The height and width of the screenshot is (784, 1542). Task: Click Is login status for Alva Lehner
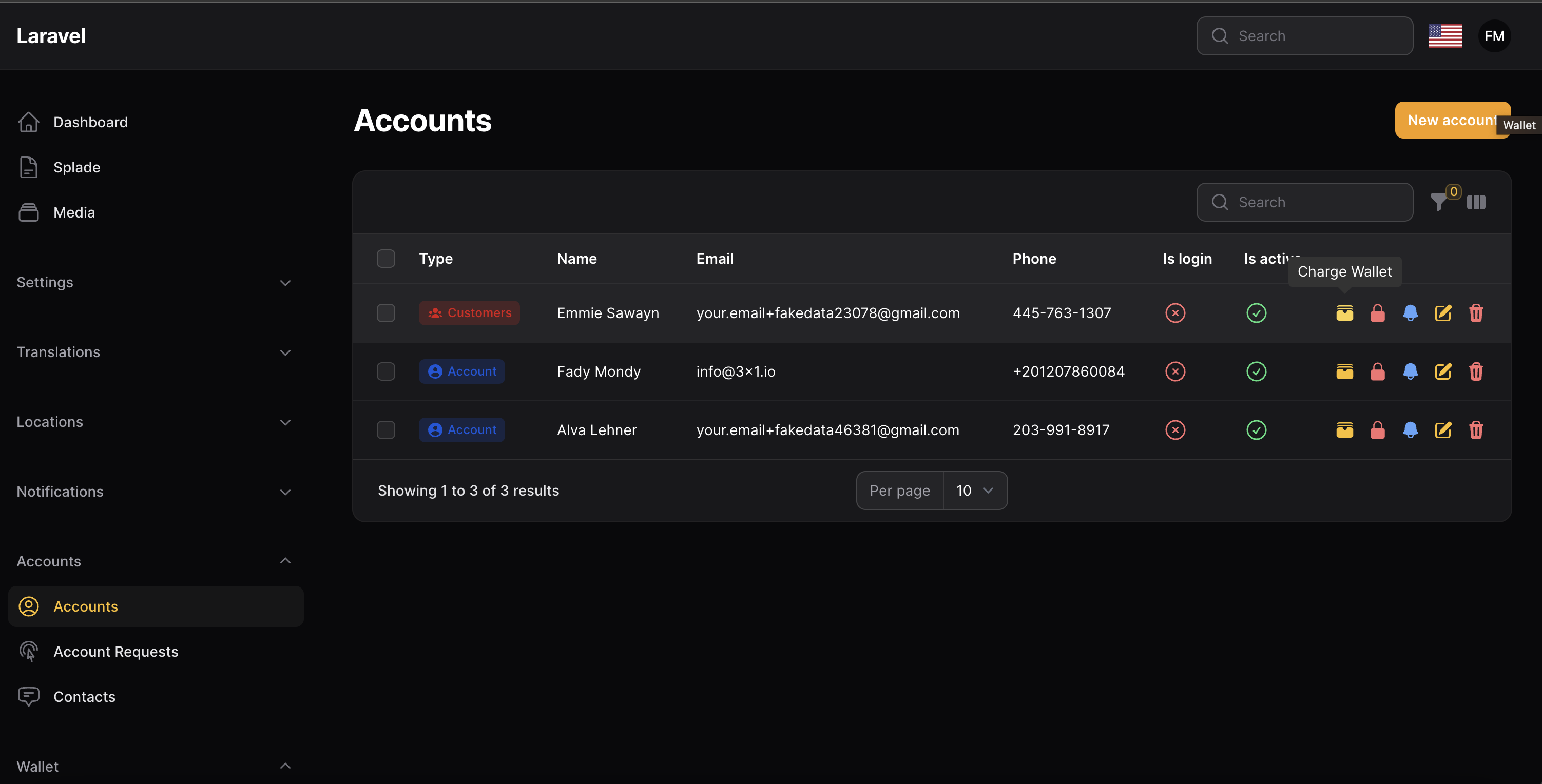(x=1175, y=429)
